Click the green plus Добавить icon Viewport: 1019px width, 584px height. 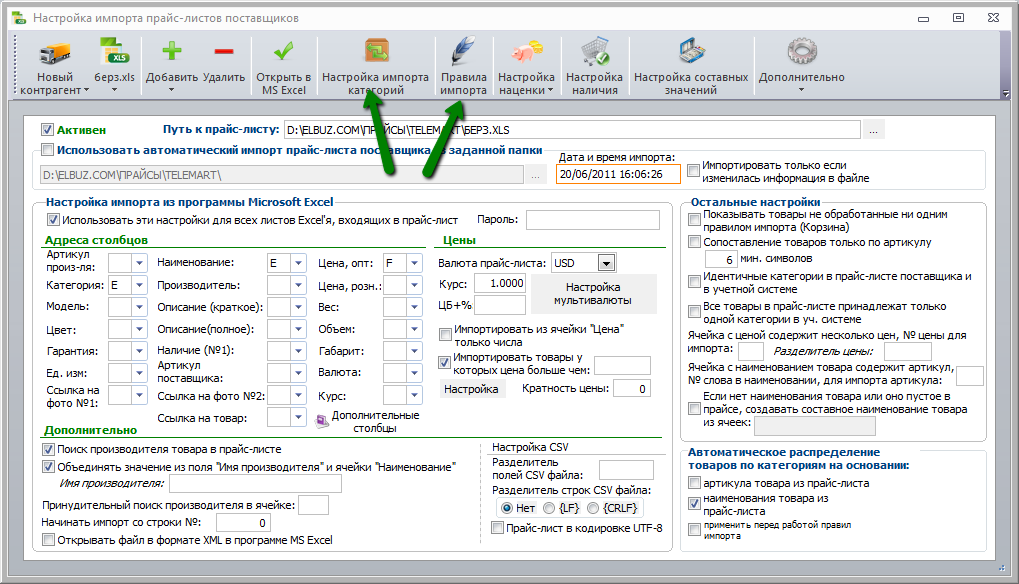172,51
